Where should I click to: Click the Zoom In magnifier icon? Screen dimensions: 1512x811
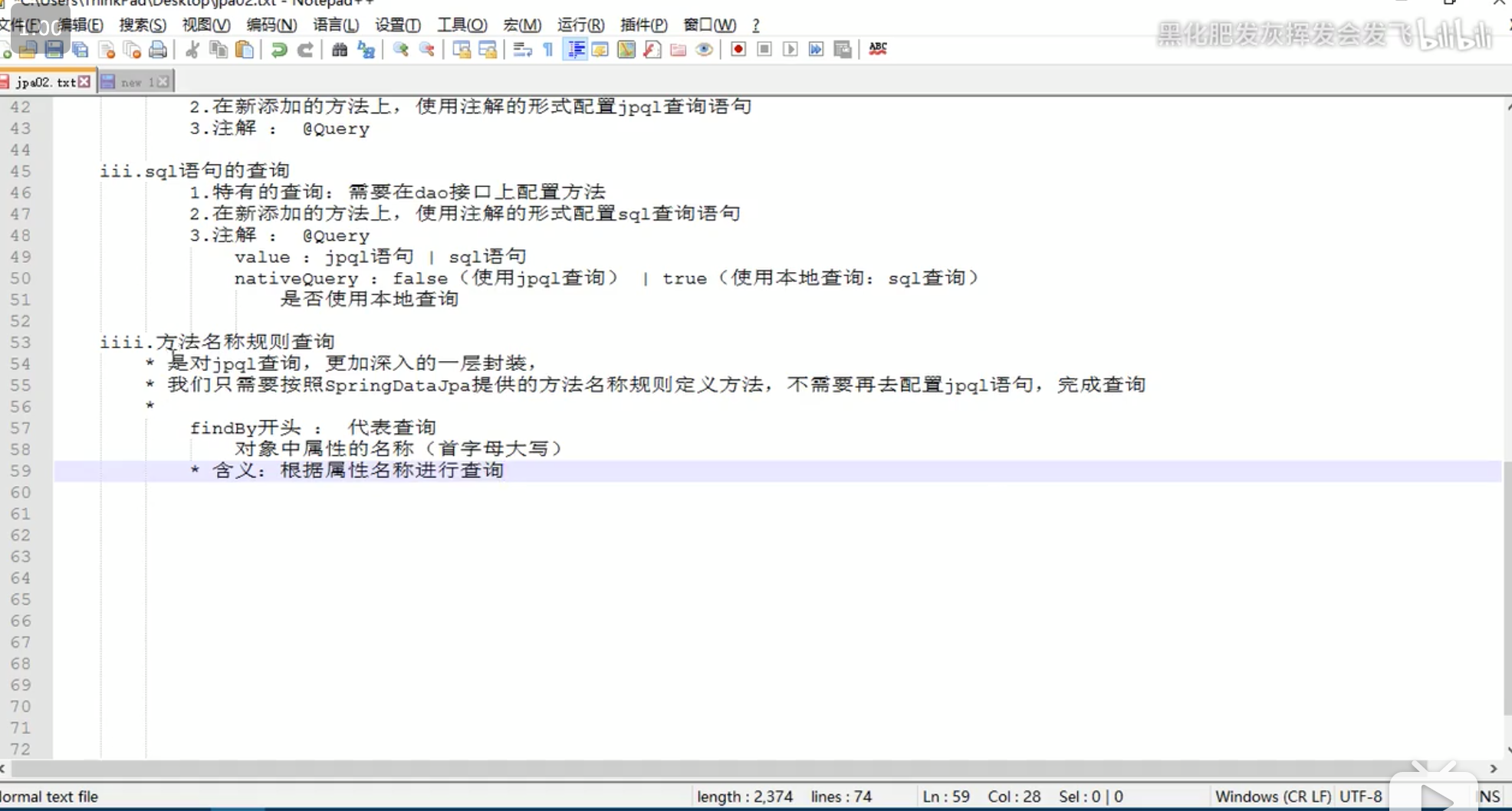[x=400, y=50]
